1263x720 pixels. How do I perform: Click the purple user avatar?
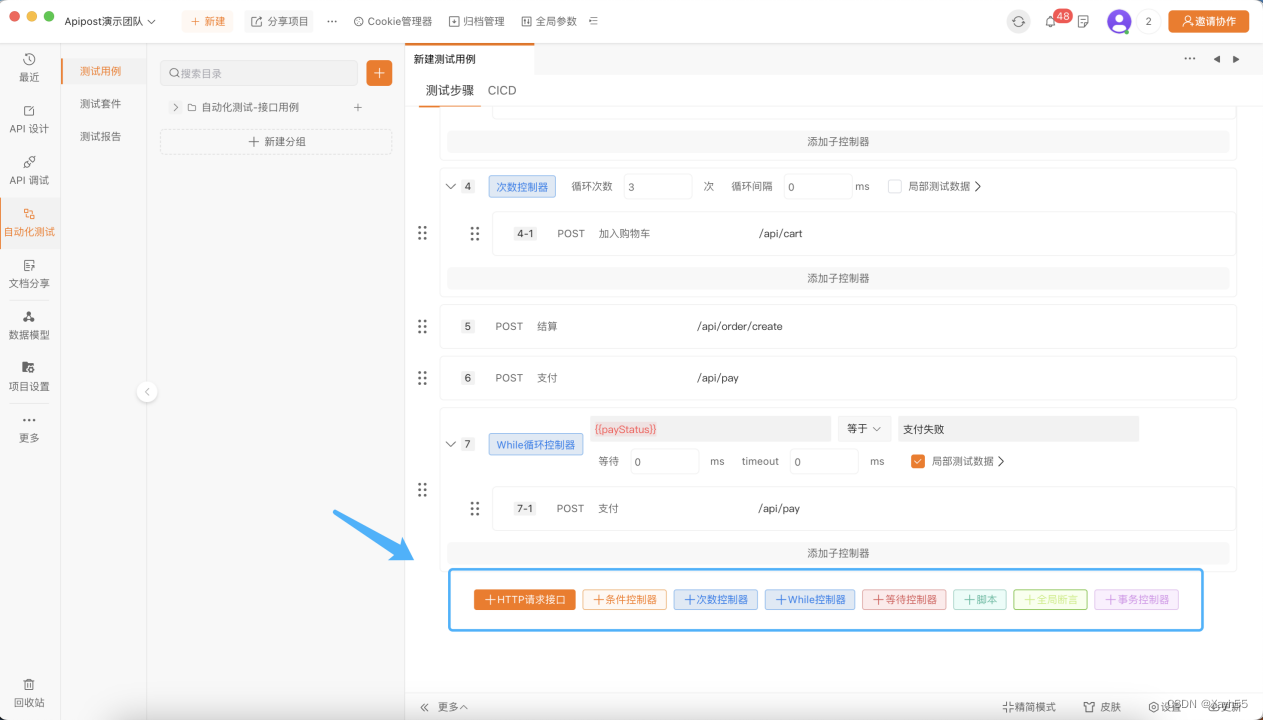tap(1119, 21)
